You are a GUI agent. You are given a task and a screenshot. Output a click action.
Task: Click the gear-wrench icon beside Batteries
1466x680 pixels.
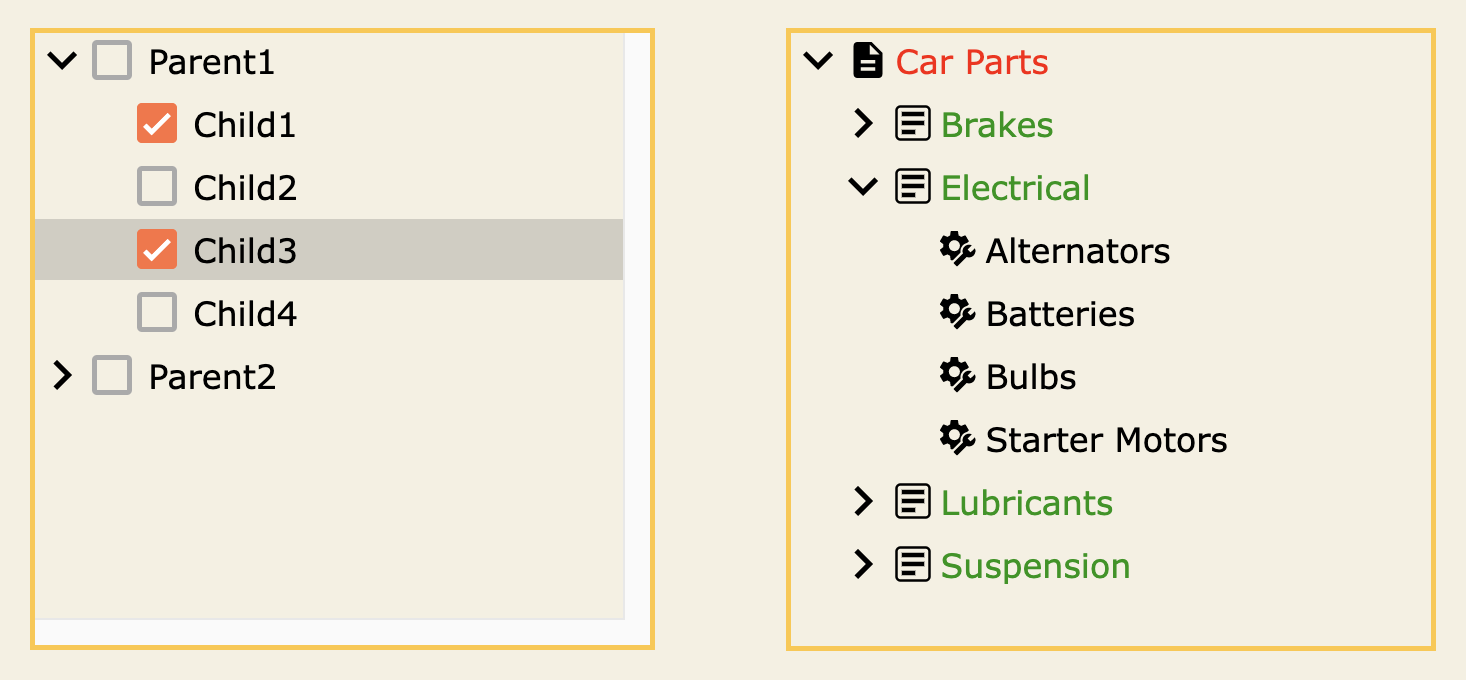click(x=957, y=312)
